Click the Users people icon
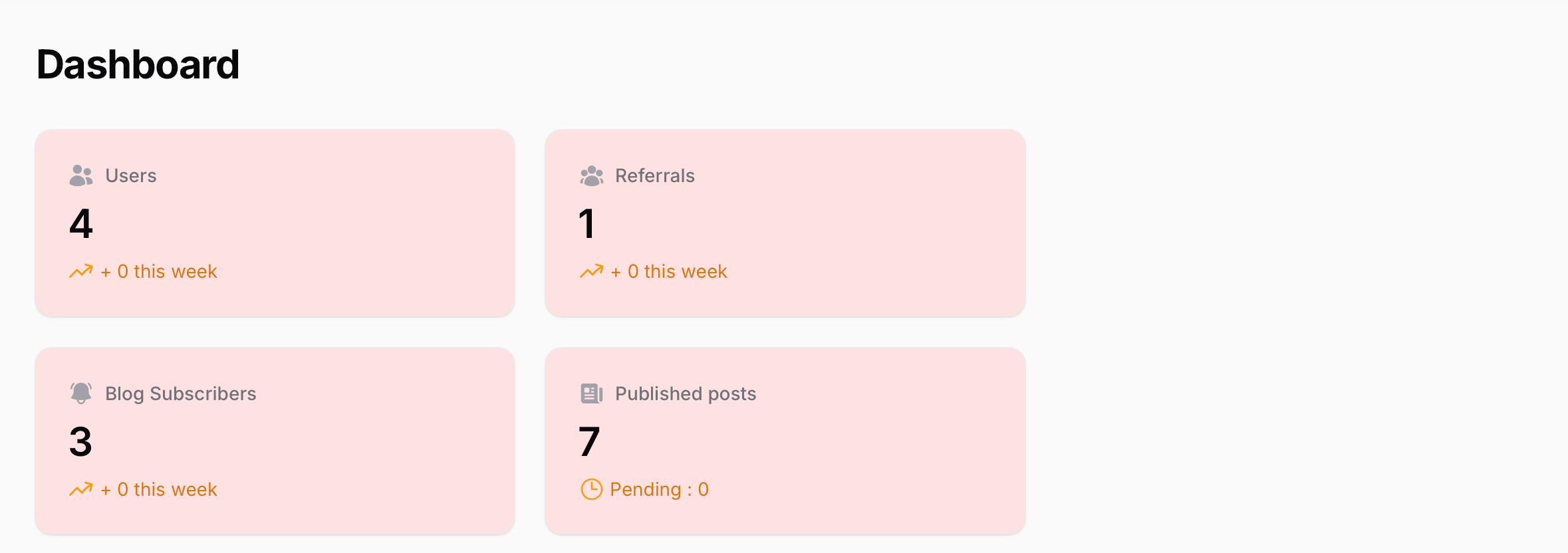This screenshot has width=1568, height=553. (81, 175)
